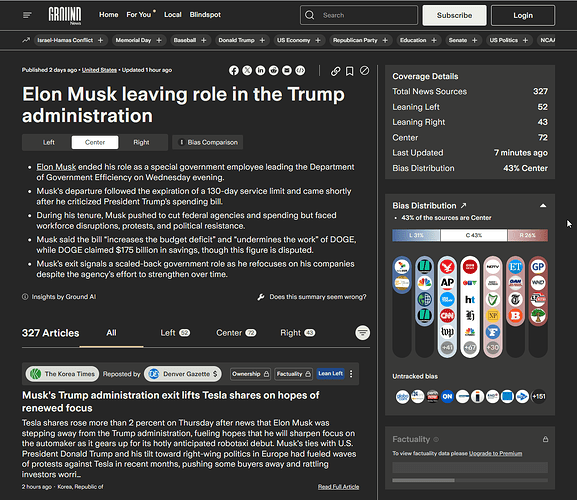Open the three-dot menu on Korea Times article
This screenshot has height=500, width=577.
coord(351,374)
